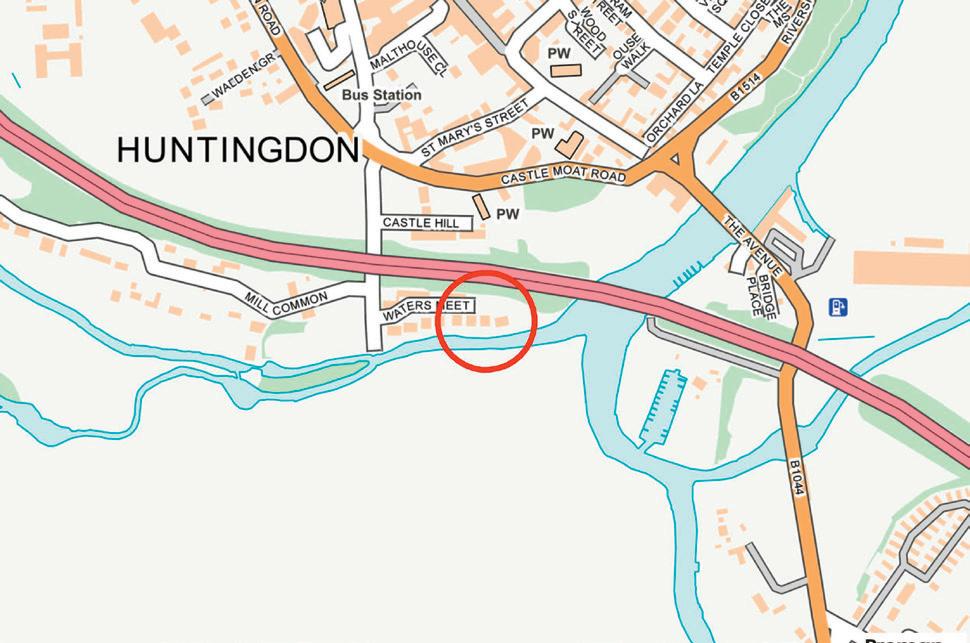Image resolution: width=970 pixels, height=643 pixels.
Task: Click the Bridge Place label
Action: coord(762,296)
